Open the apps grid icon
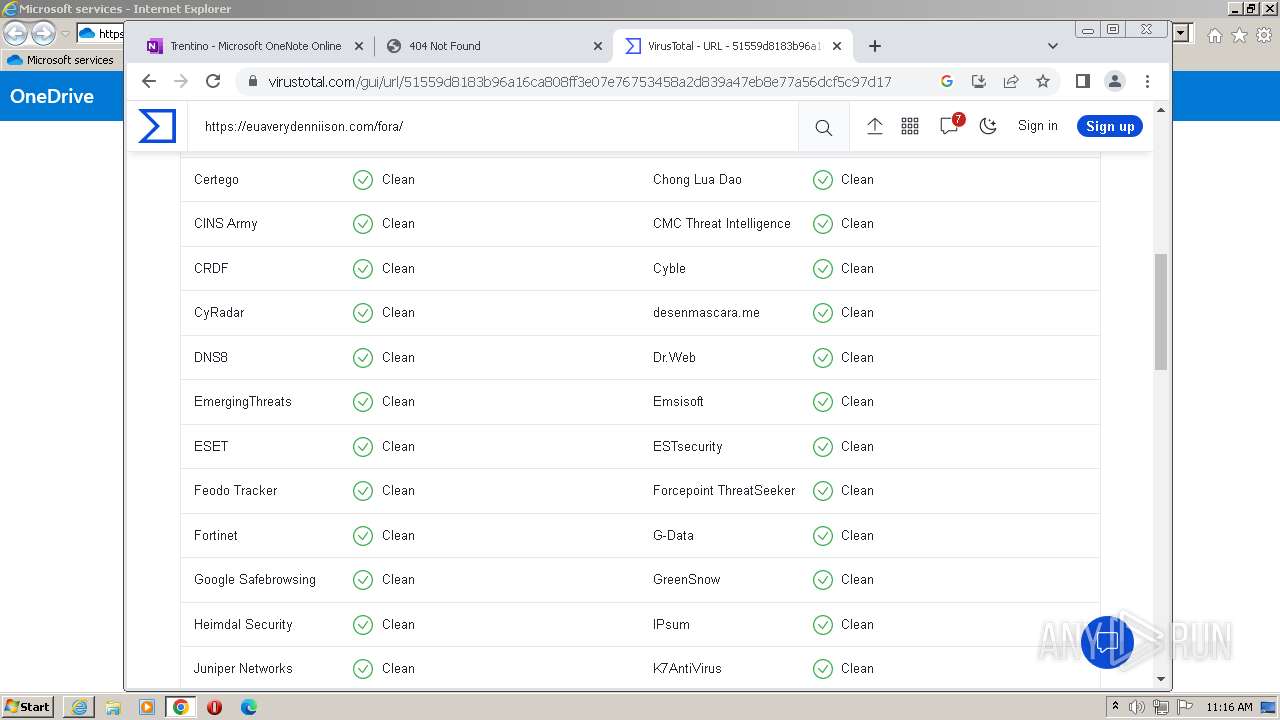The image size is (1280, 720). (910, 126)
